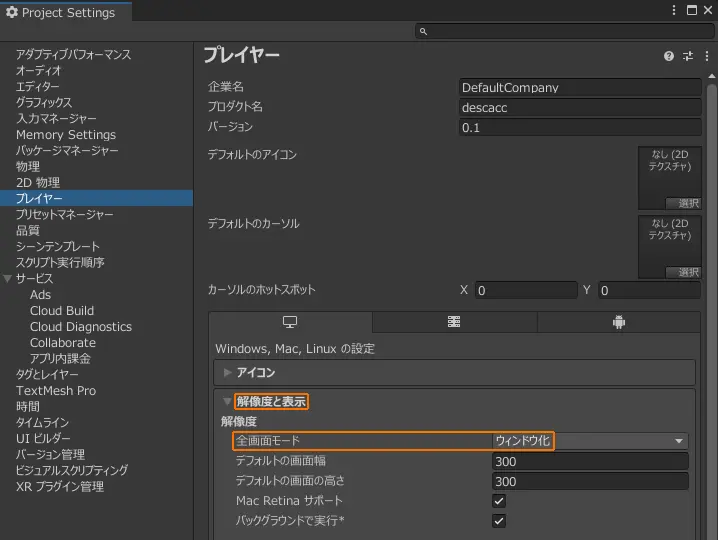
Task: Collapse the 解像度と表示 section
Action: click(x=228, y=402)
